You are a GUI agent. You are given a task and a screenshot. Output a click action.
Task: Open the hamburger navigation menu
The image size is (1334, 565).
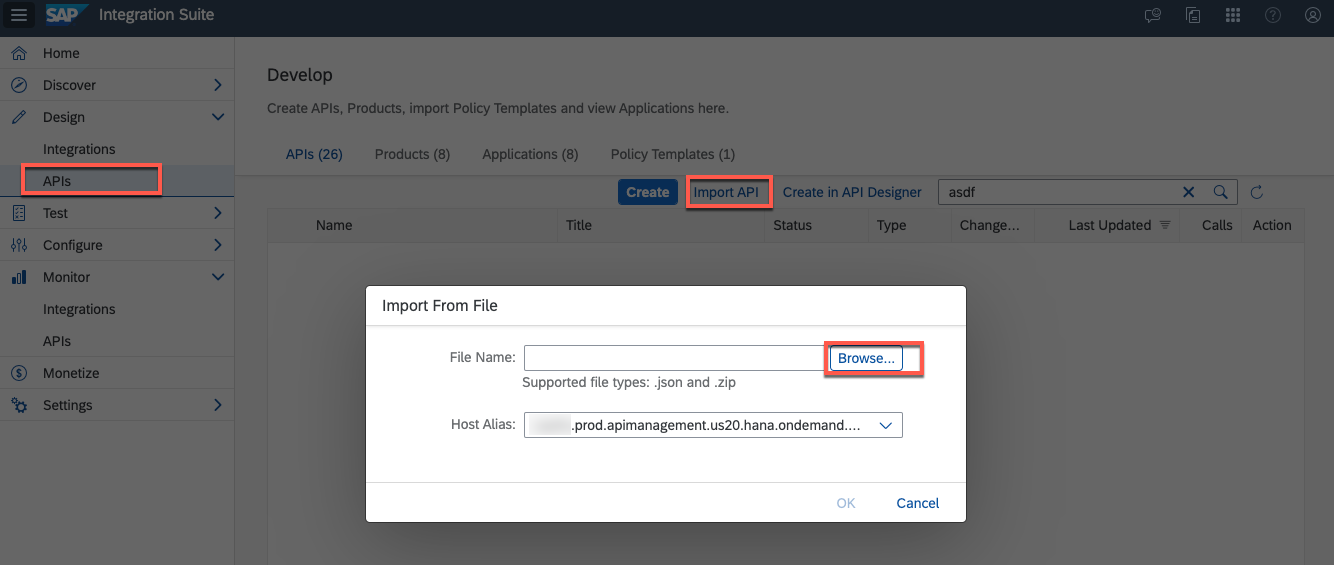click(19, 15)
